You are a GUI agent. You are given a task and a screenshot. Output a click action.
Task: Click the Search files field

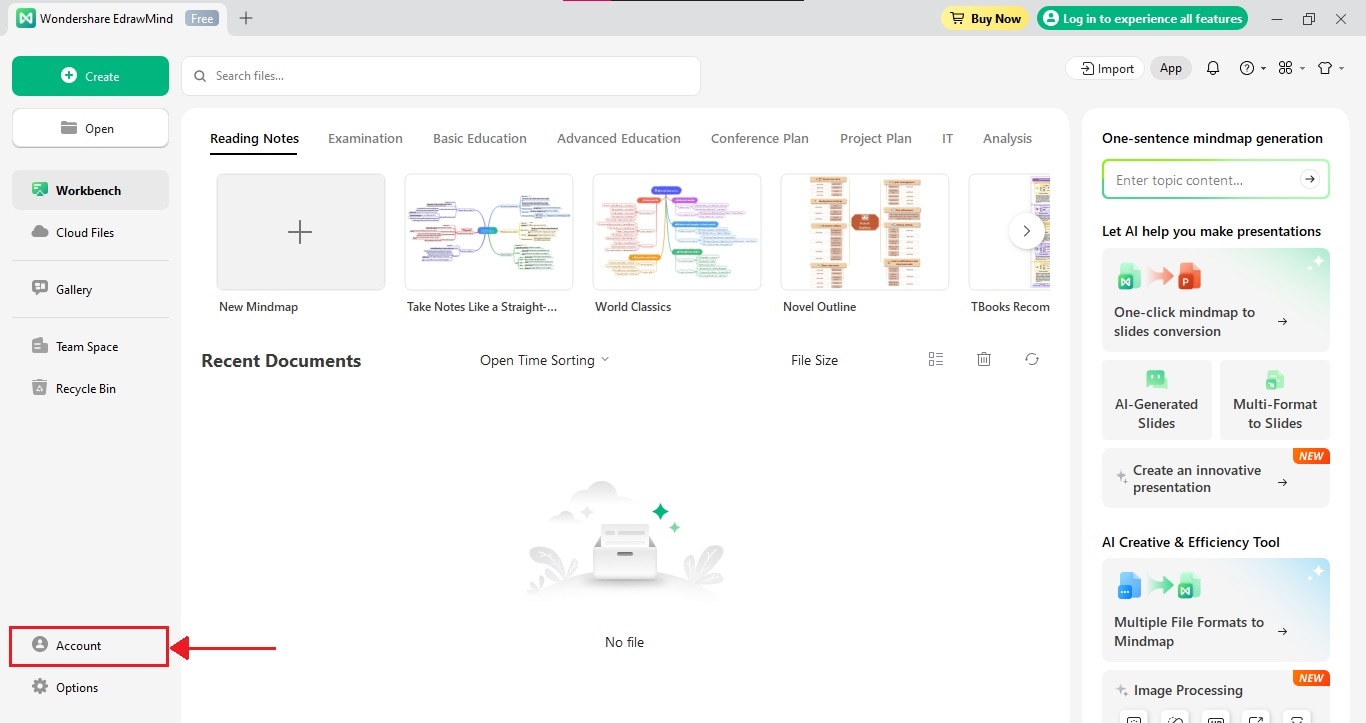[441, 76]
